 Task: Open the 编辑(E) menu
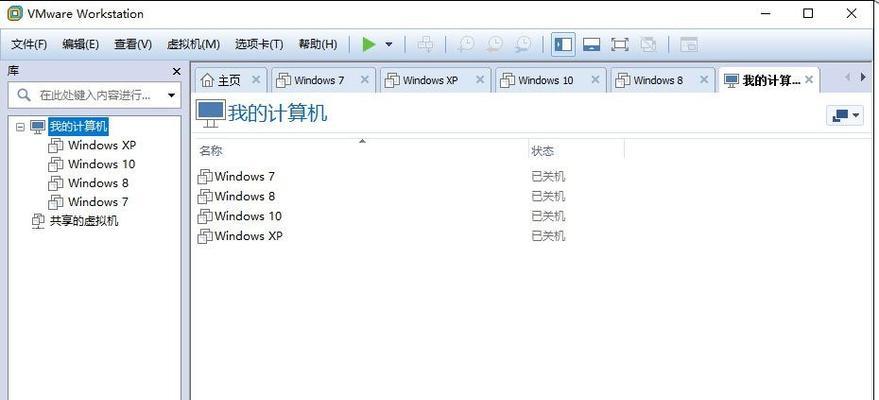pos(81,44)
